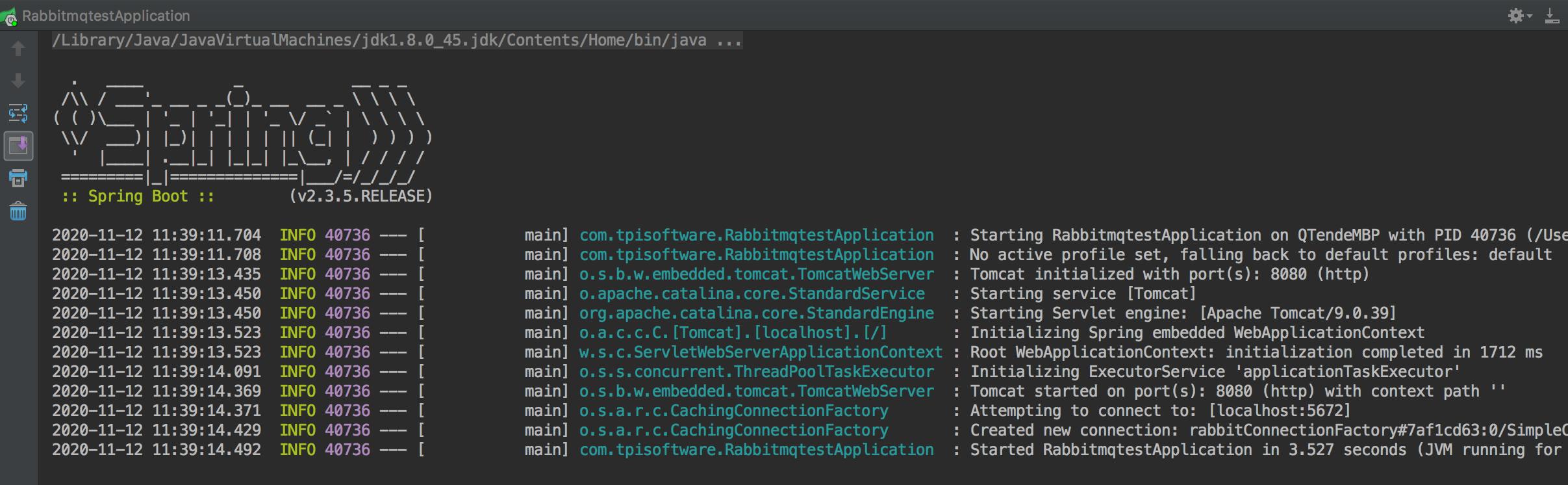Toggle the Soft-Wrap console button

point(18,113)
